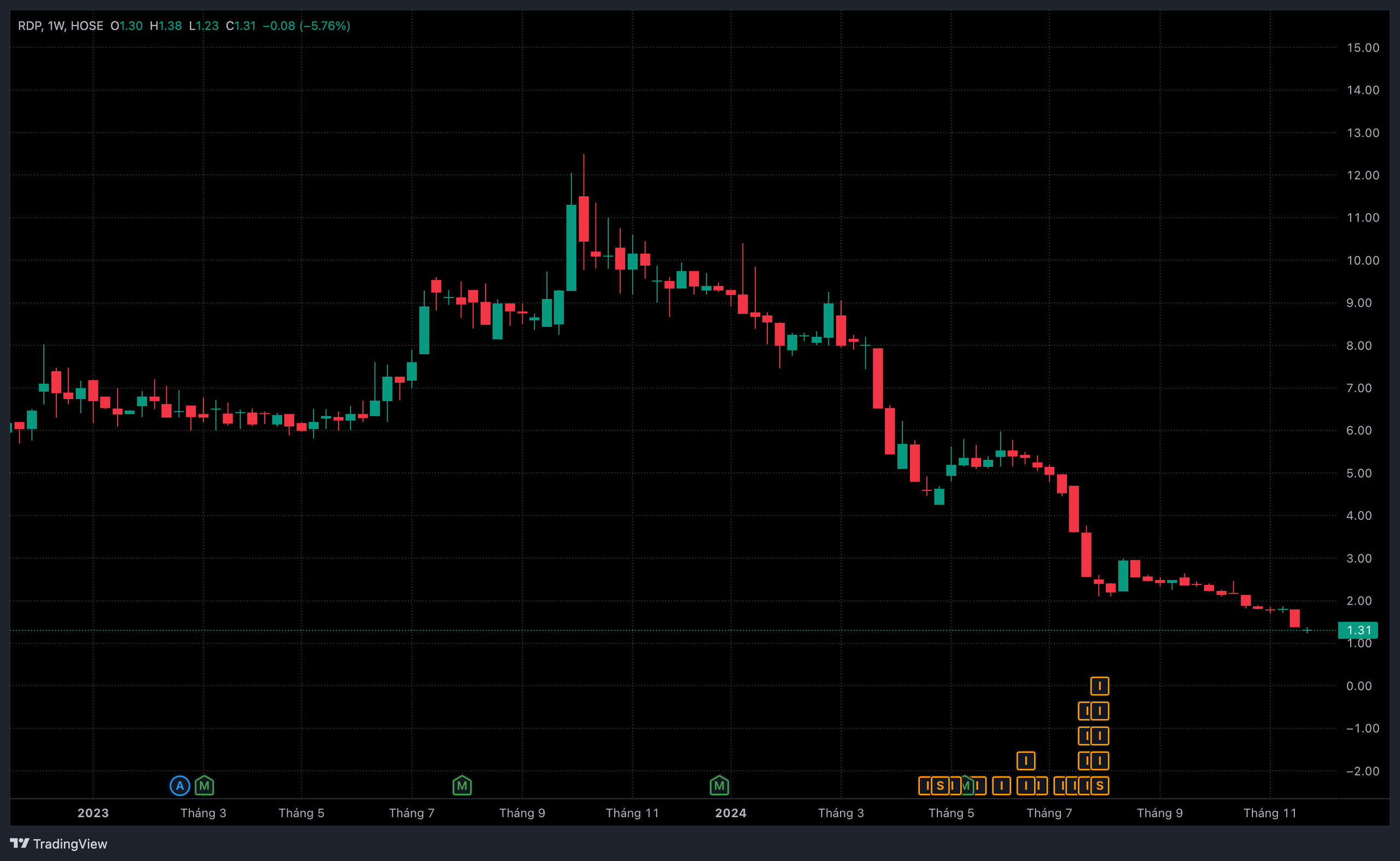This screenshot has width=1400, height=861.
Task: Click the Tháng 11 label before 2024
Action: point(632,812)
